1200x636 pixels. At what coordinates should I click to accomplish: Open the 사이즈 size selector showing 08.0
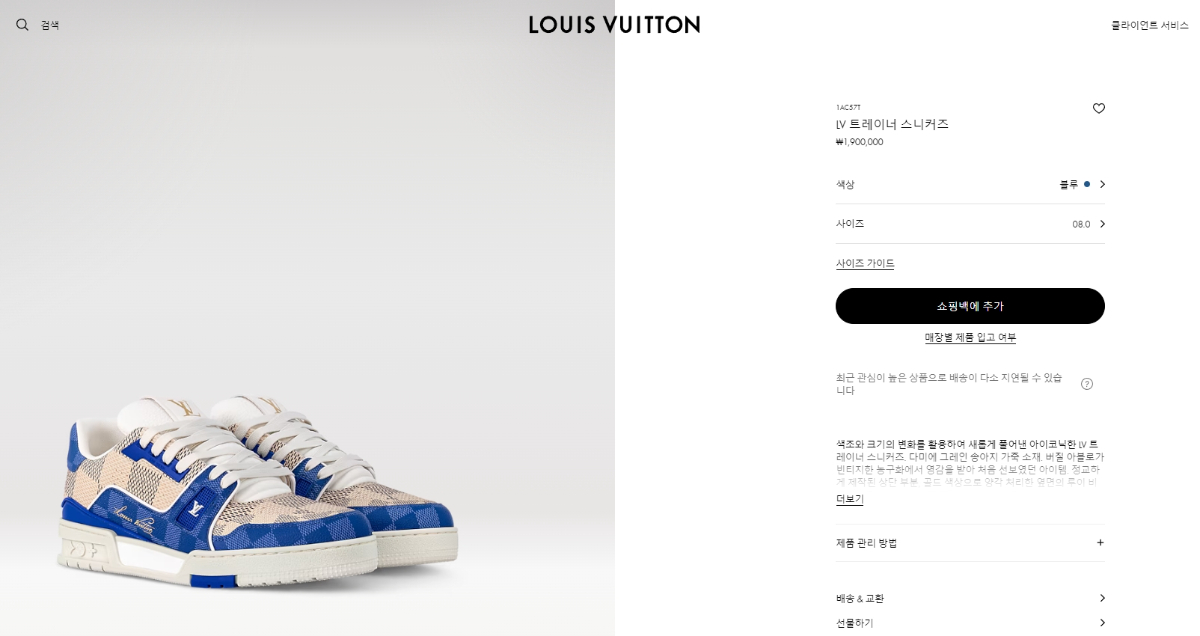(970, 224)
